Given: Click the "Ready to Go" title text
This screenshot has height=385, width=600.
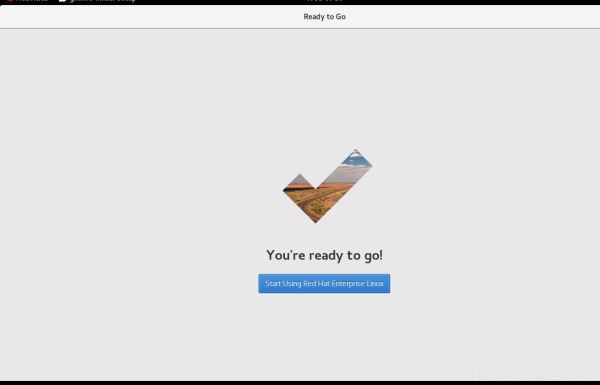Looking at the screenshot, I should click(324, 16).
